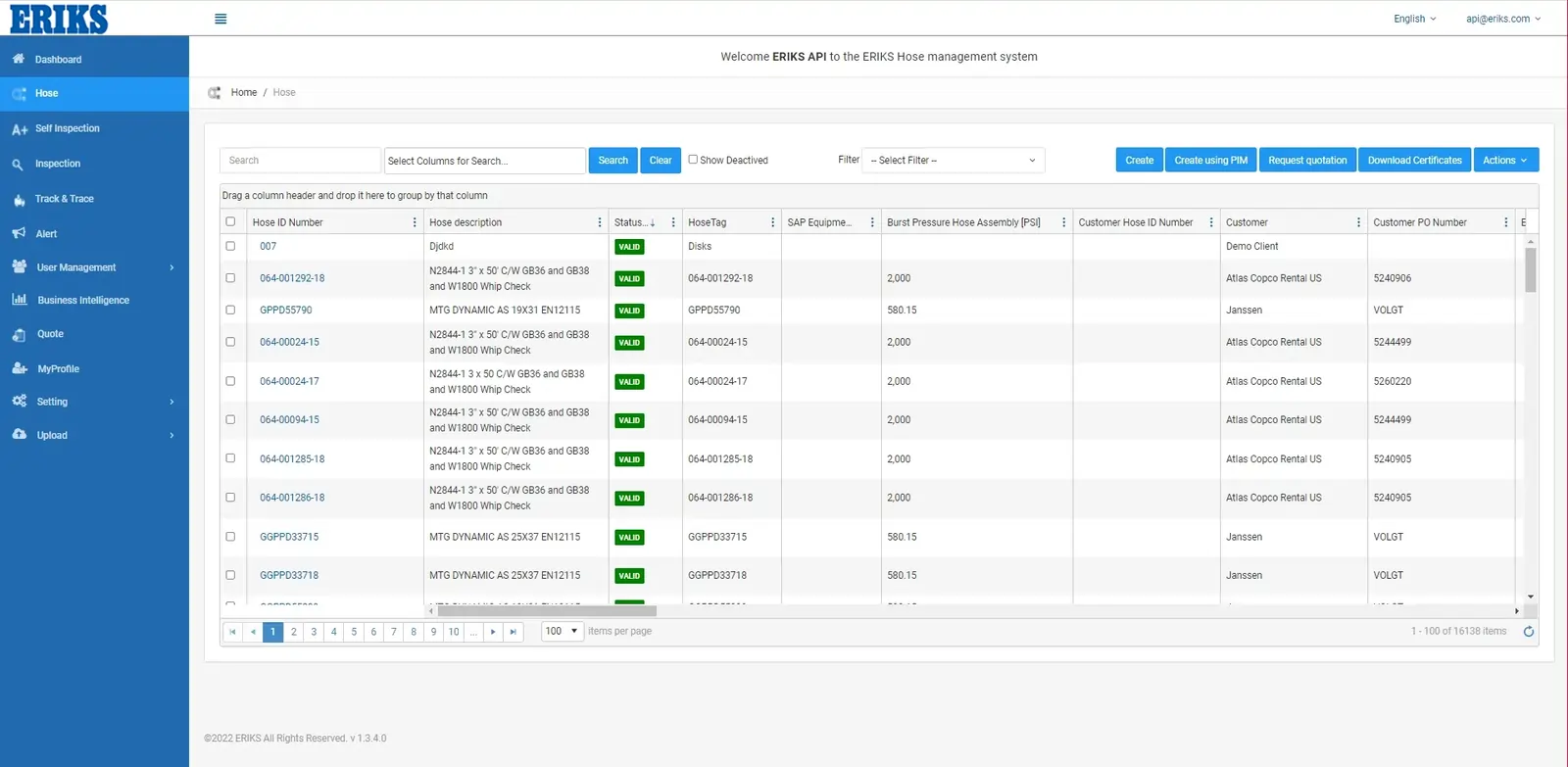Click the Clear button
This screenshot has width=1568, height=767.
click(661, 161)
